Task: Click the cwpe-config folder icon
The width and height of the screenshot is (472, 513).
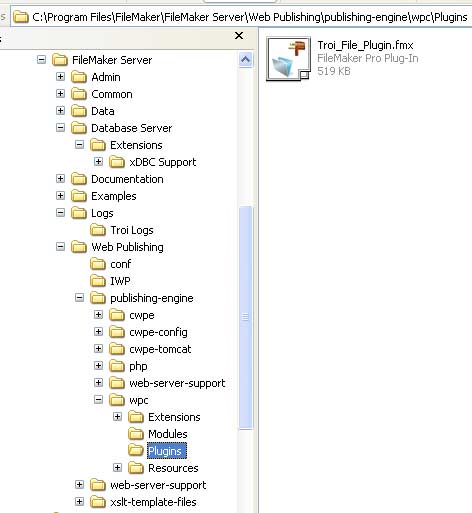Action: [x=117, y=332]
